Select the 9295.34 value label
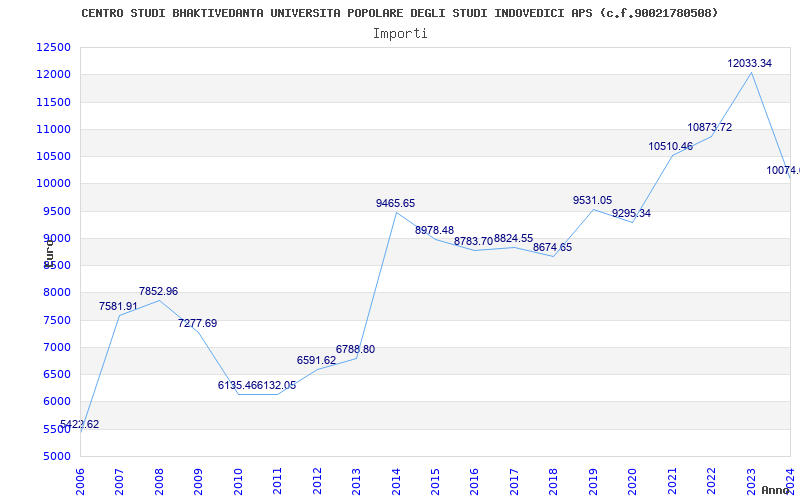This screenshot has height=500, width=800. click(631, 213)
